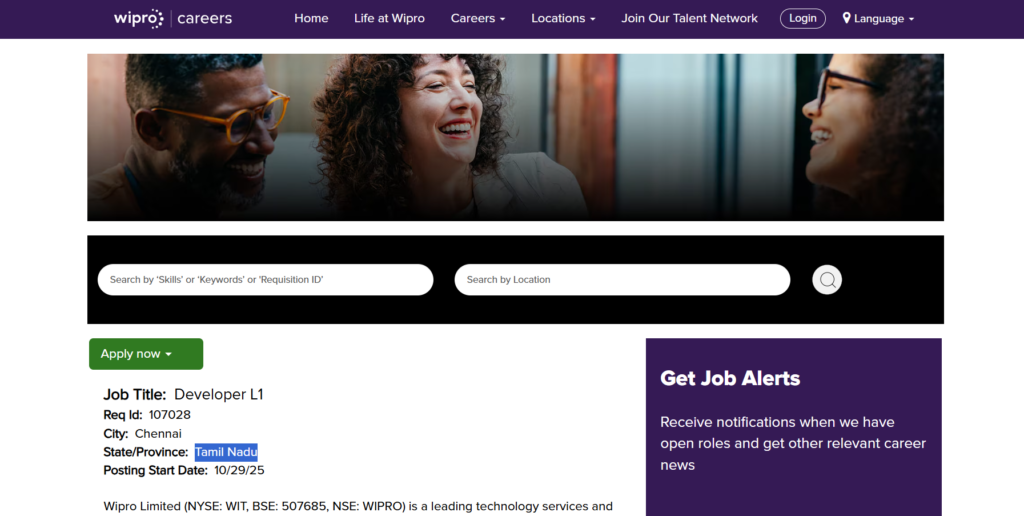
Task: Click the Login button
Action: coord(803,18)
